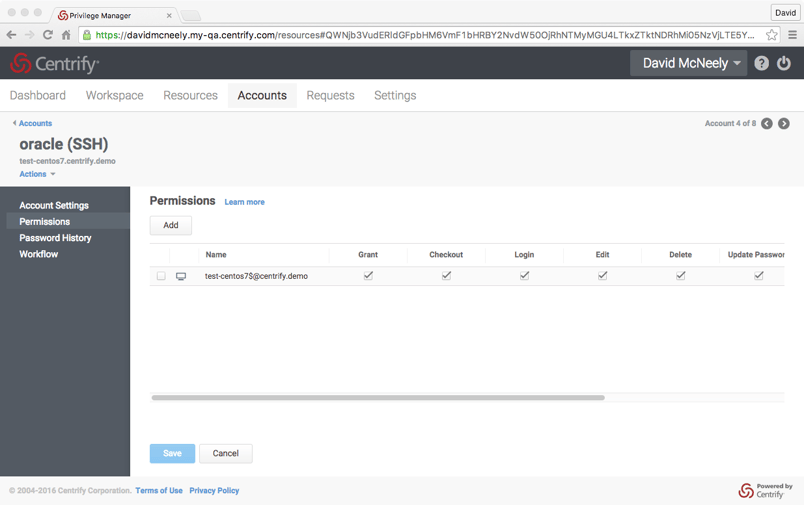Open Privacy Policy link
Screen dimensions: 804x505
pos(214,491)
